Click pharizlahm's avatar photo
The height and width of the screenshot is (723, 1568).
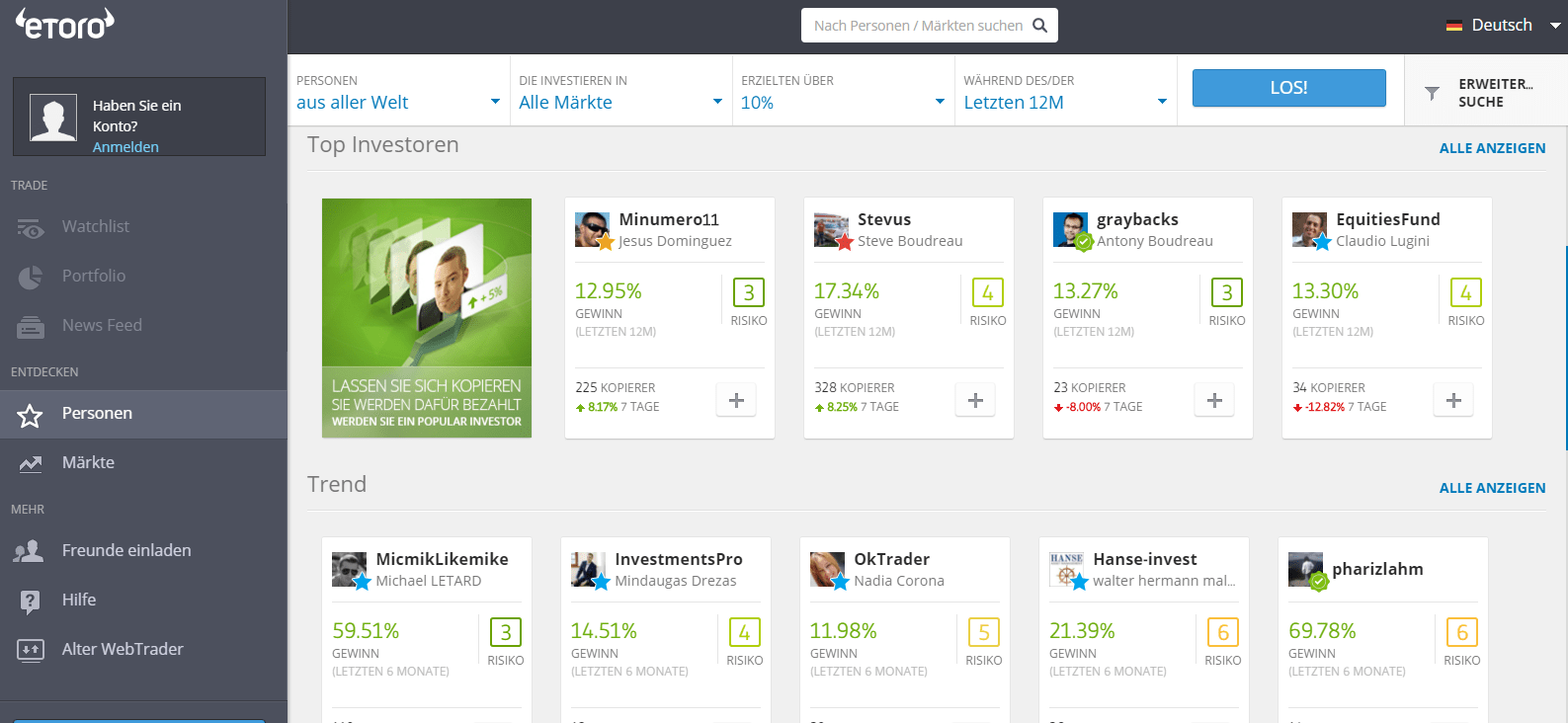(1306, 569)
